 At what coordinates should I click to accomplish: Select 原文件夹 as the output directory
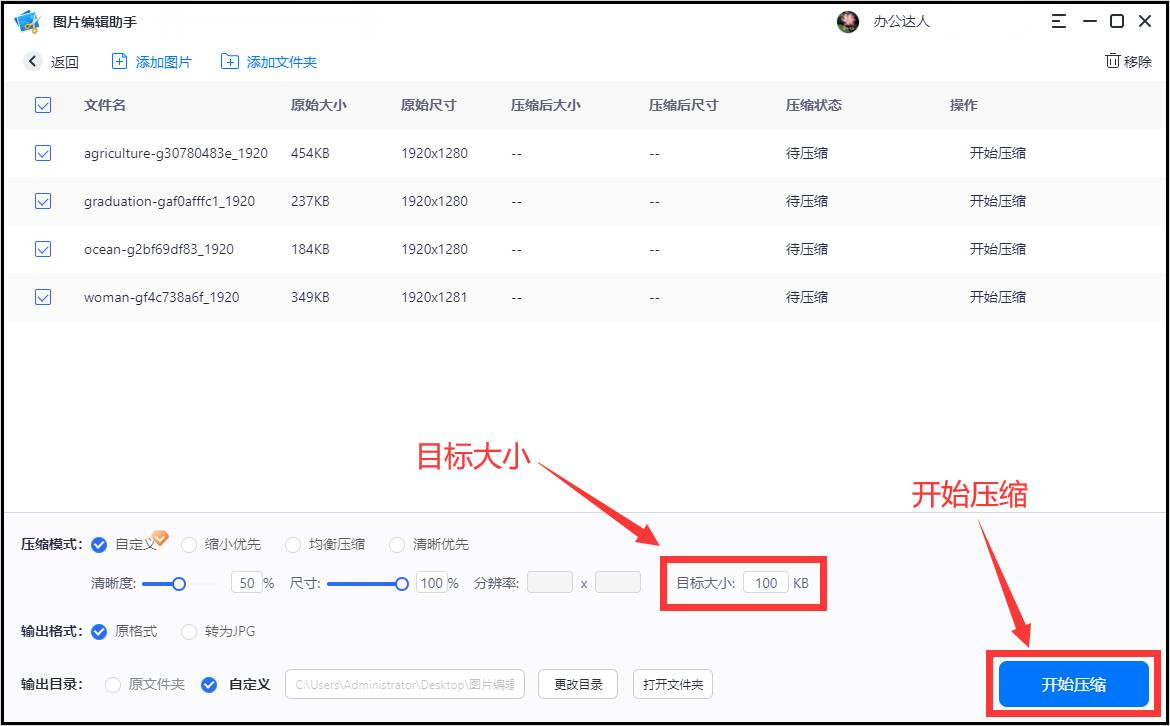pos(113,684)
